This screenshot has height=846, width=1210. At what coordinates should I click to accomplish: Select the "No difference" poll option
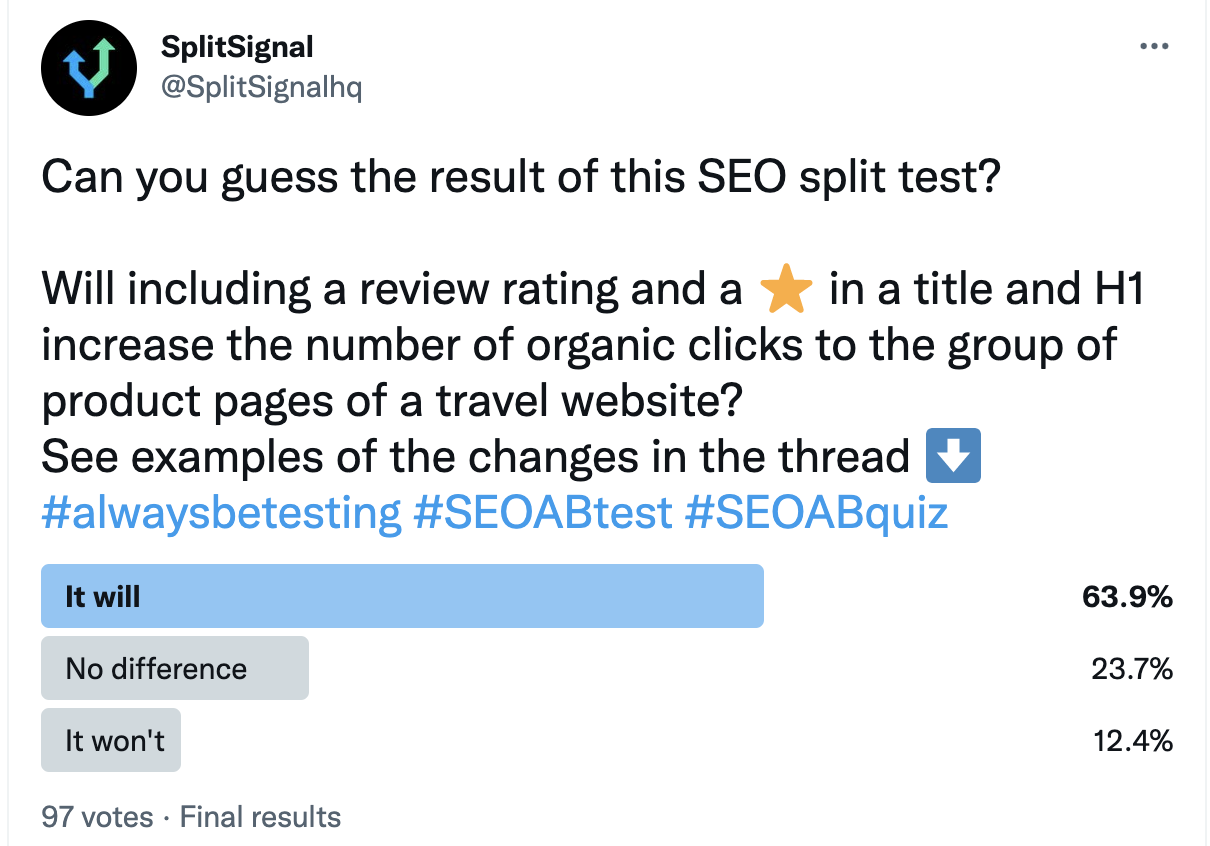[x=175, y=668]
